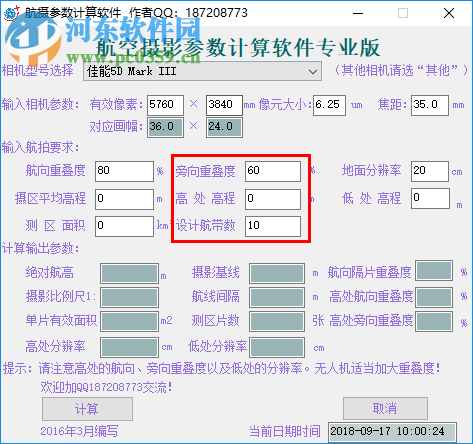Image resolution: width=473 pixels, height=444 pixels.
Task: Click the pixel size field 6.25
Action: (329, 105)
